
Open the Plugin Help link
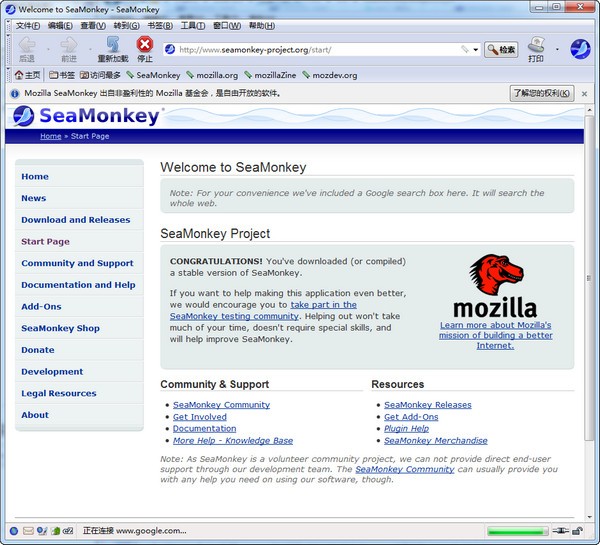(406, 429)
